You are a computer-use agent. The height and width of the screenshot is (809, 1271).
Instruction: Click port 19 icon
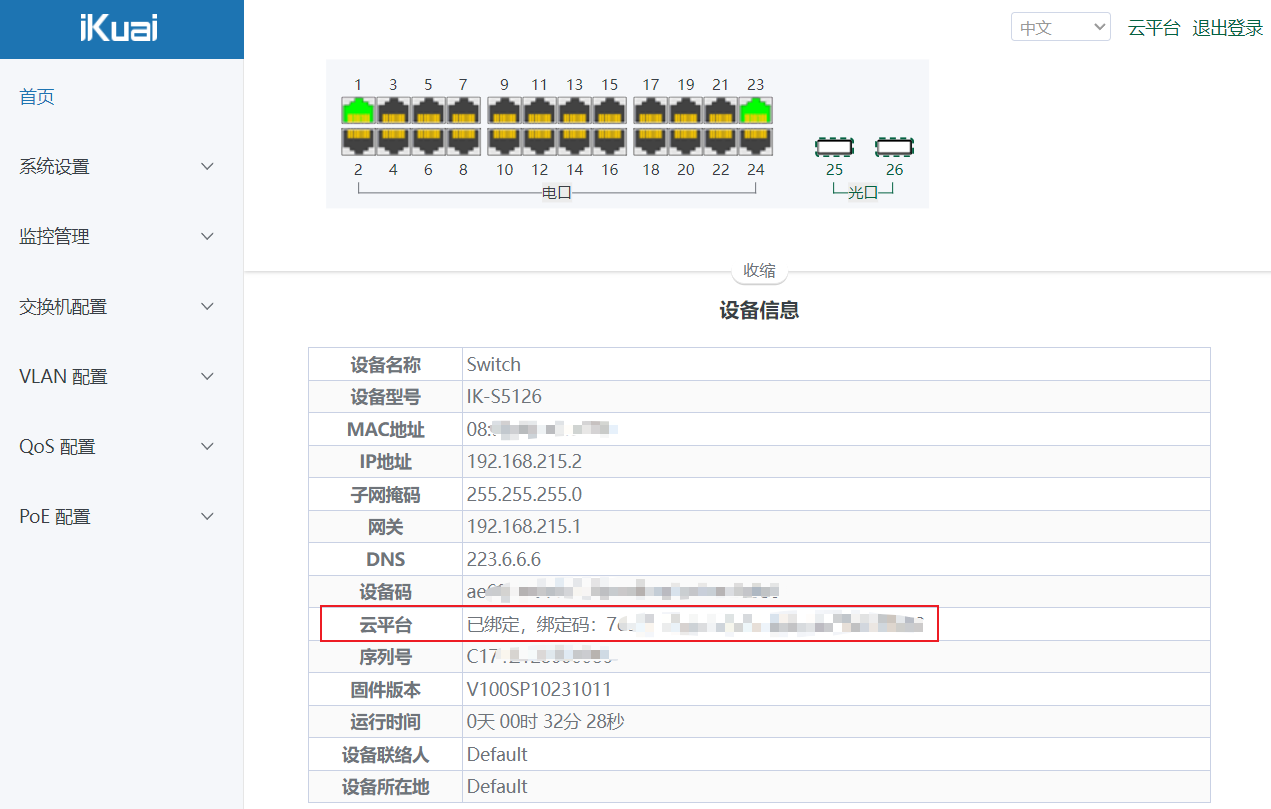coord(686,110)
